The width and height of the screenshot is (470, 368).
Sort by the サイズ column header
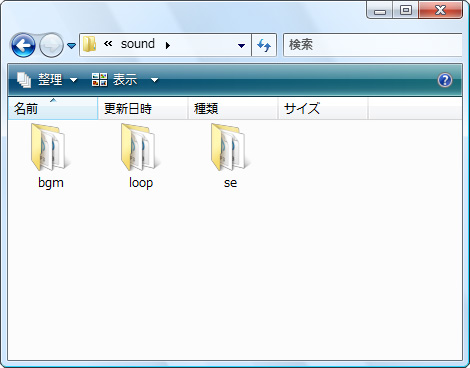323,108
